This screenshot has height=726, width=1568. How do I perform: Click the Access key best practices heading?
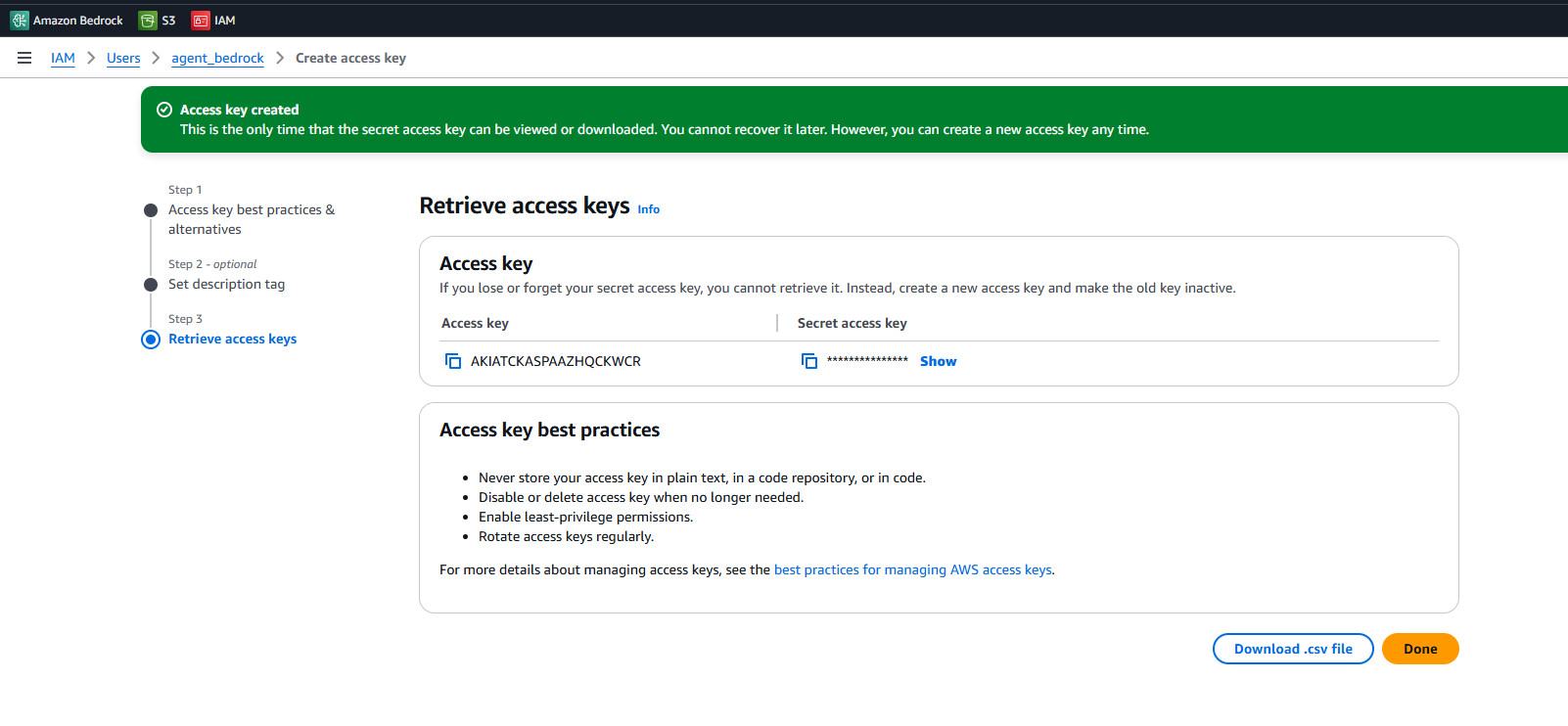550,430
